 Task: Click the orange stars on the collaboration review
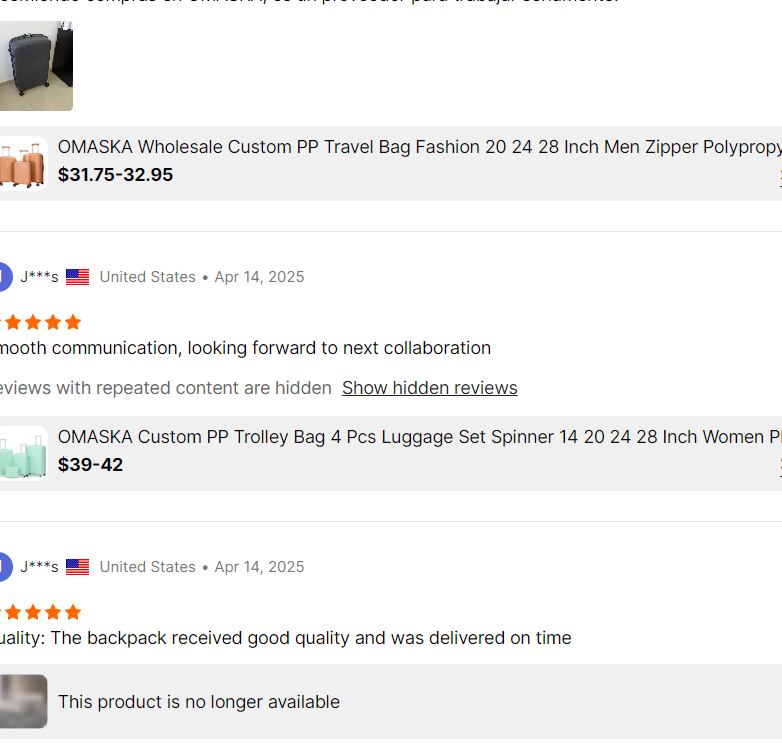(x=40, y=322)
